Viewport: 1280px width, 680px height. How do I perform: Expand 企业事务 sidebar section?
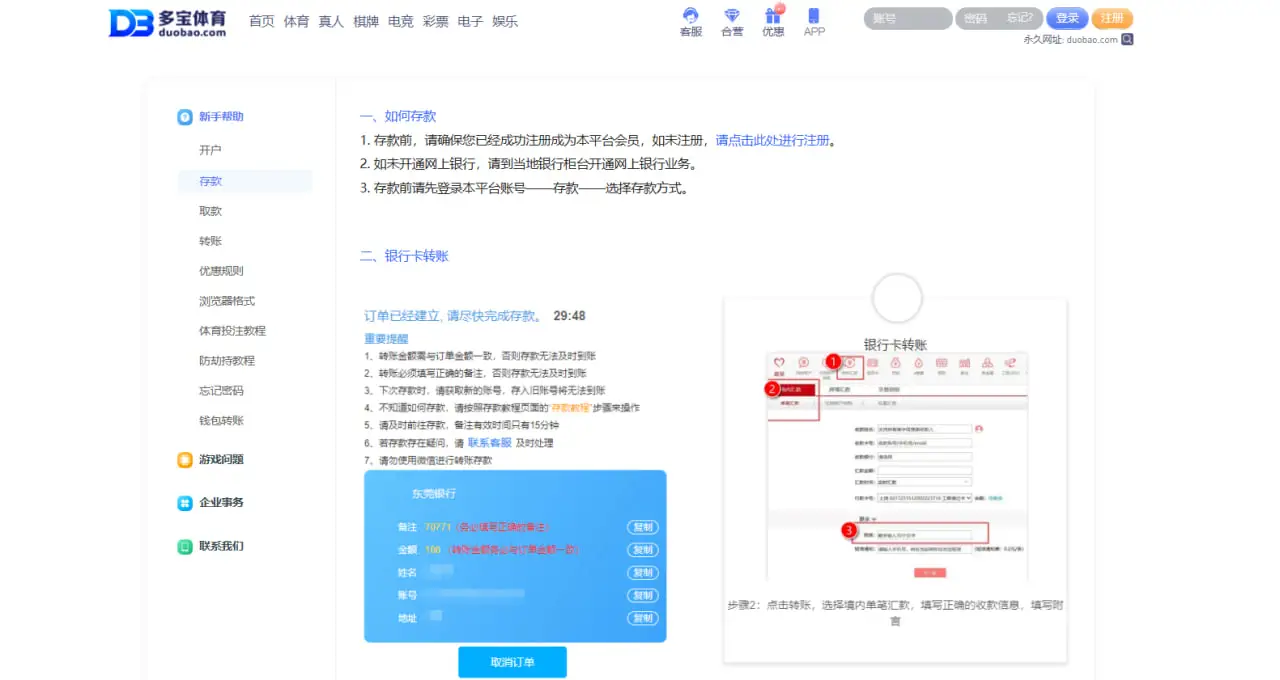(221, 503)
